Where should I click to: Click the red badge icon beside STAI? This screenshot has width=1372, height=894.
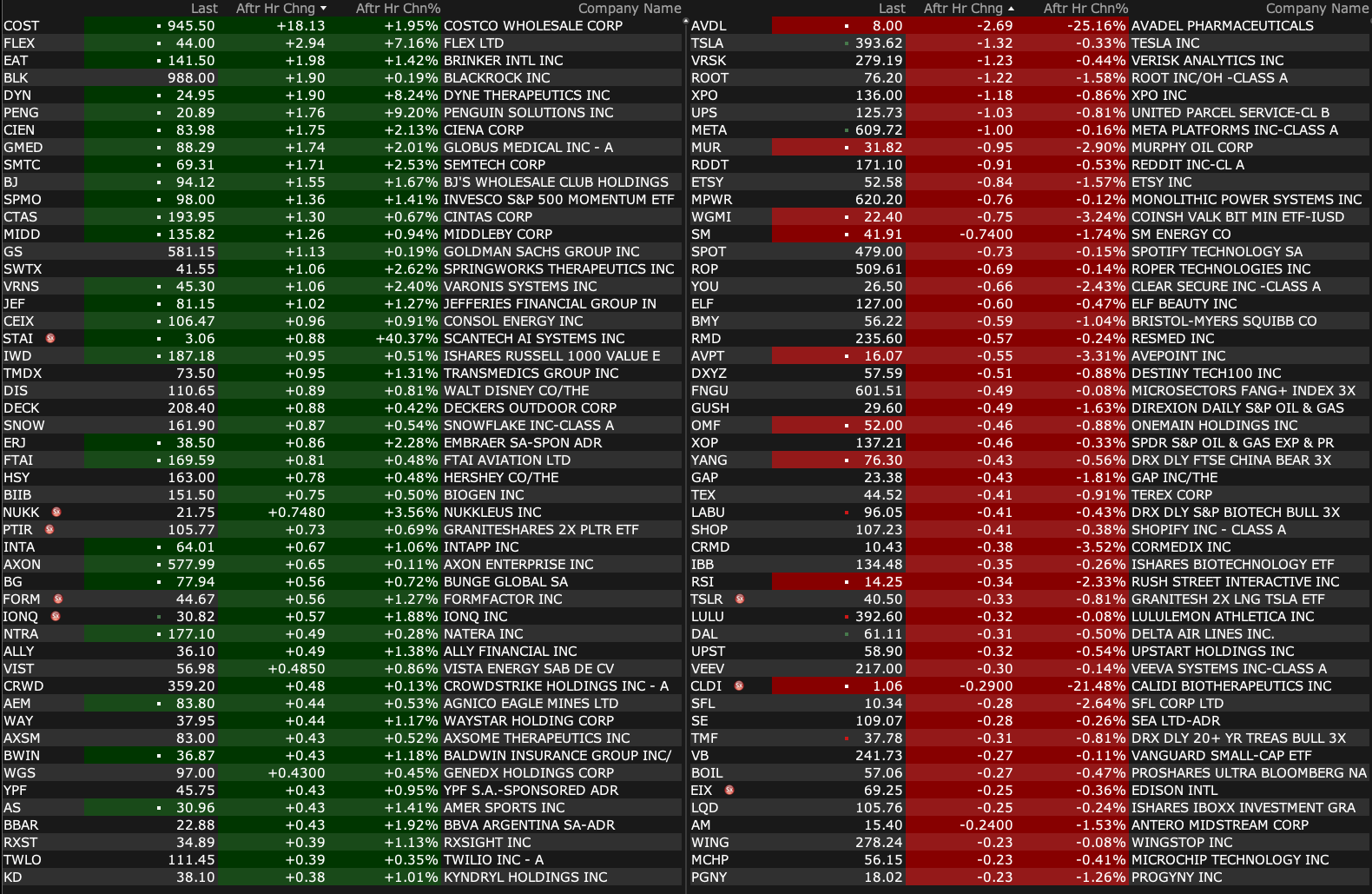pos(50,338)
